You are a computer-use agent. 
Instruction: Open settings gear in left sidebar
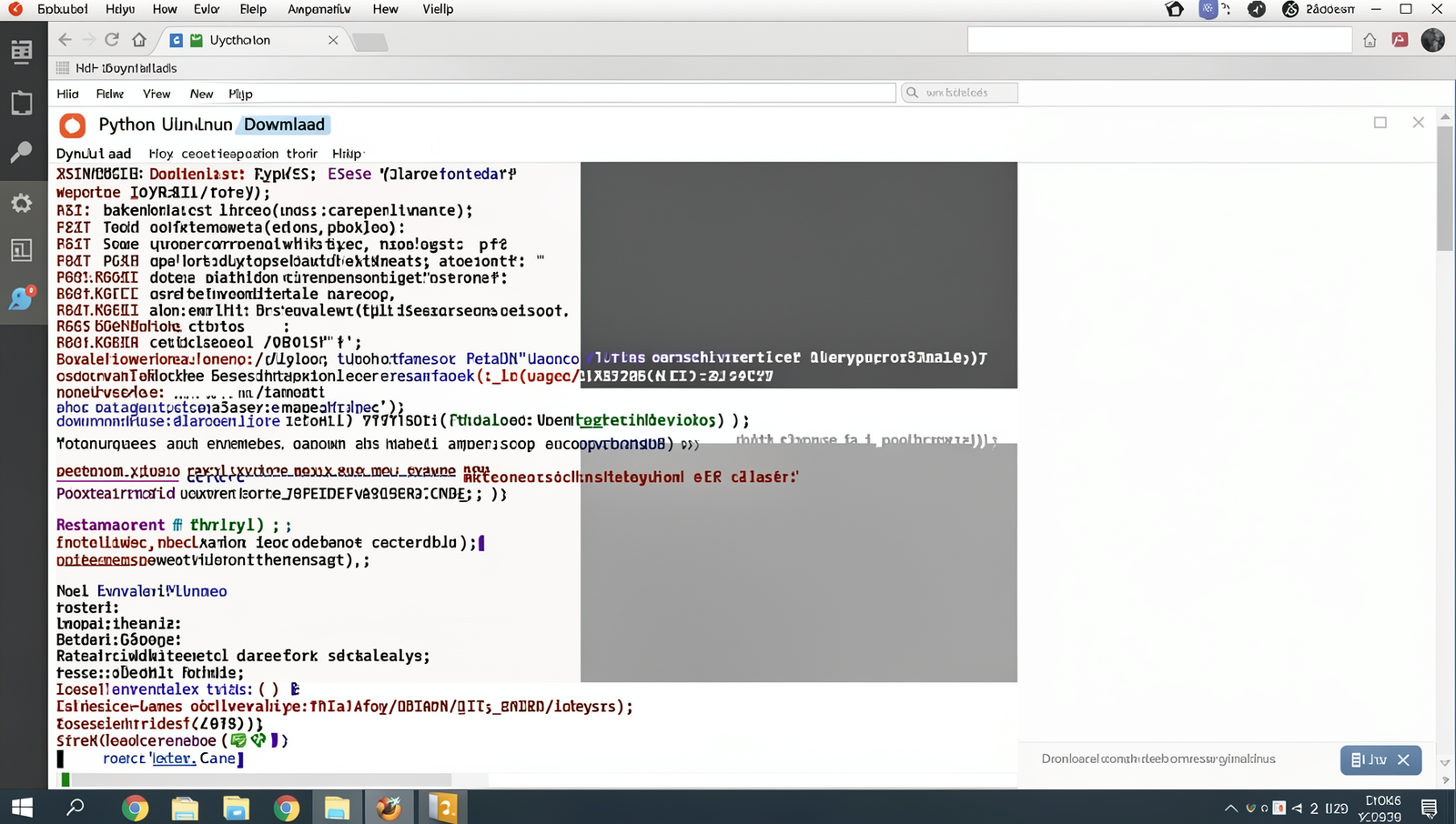pos(22,203)
